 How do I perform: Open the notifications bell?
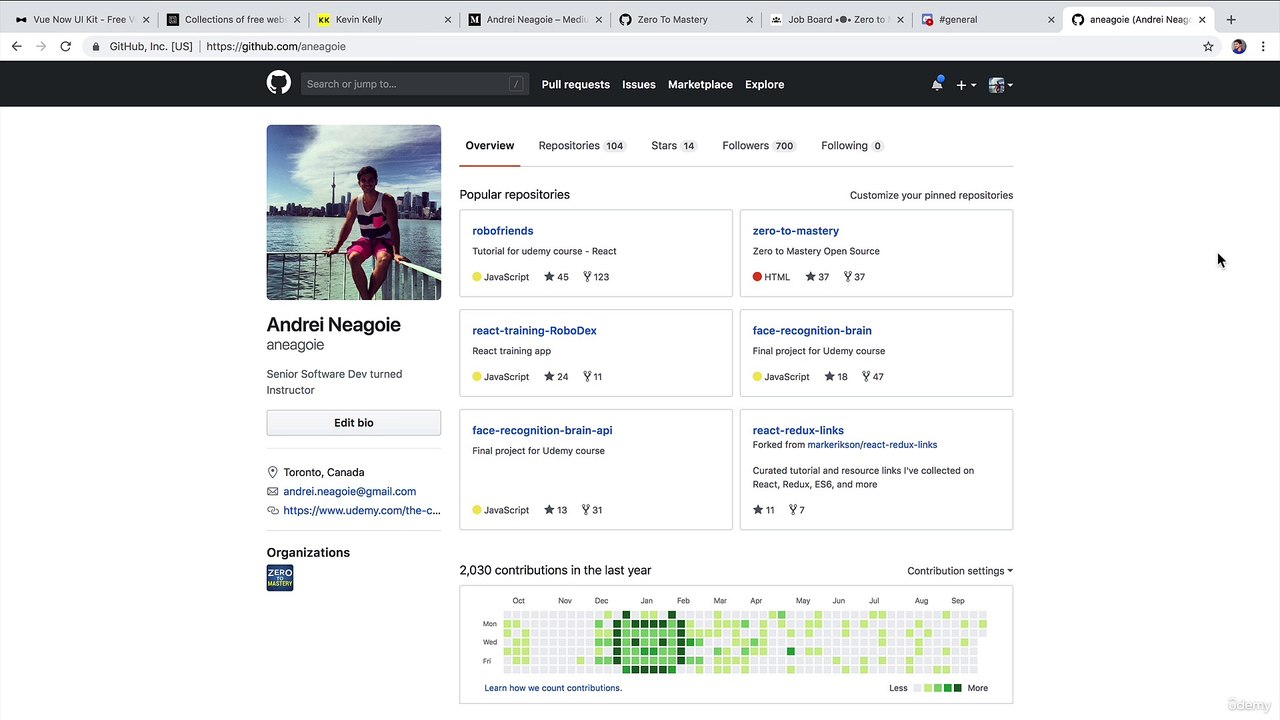pyautogui.click(x=937, y=85)
